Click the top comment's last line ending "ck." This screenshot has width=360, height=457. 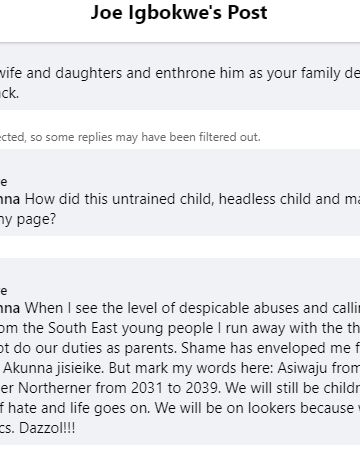[x=9, y=93]
